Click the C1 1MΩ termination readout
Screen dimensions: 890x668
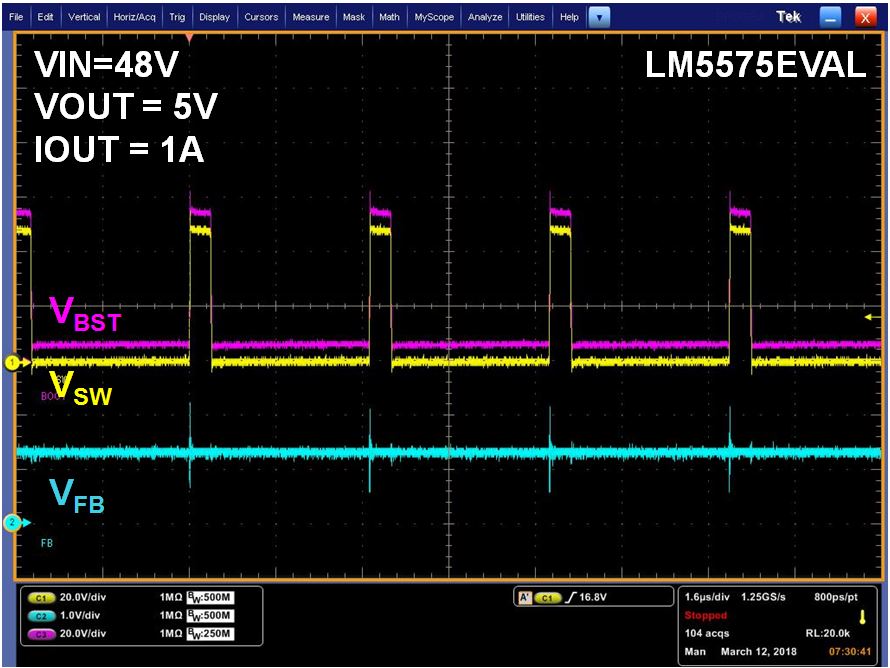pyautogui.click(x=170, y=597)
